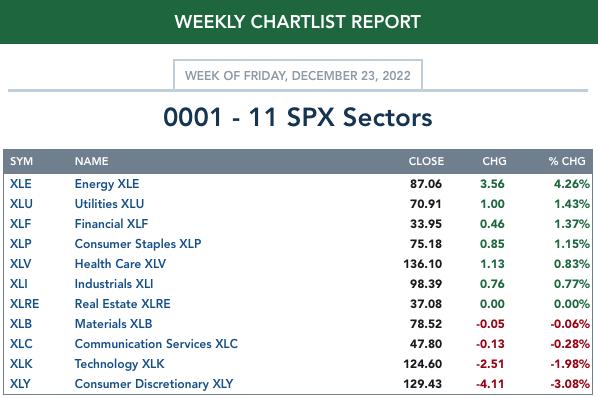Open Health Care XLV link

click(x=121, y=264)
